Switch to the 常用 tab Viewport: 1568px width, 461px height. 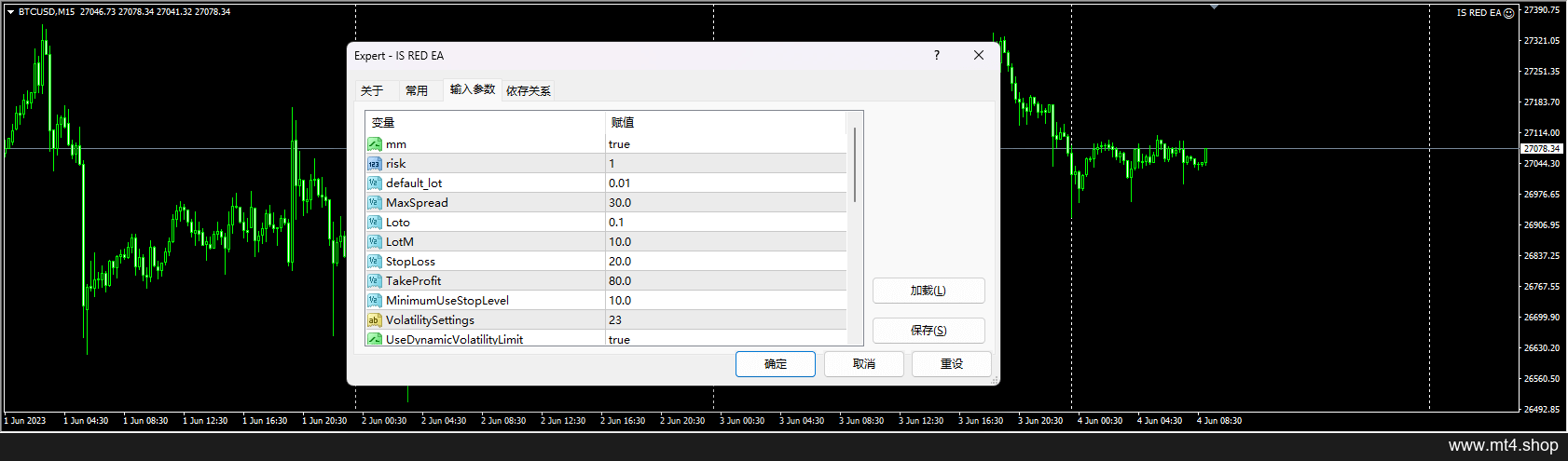417,91
